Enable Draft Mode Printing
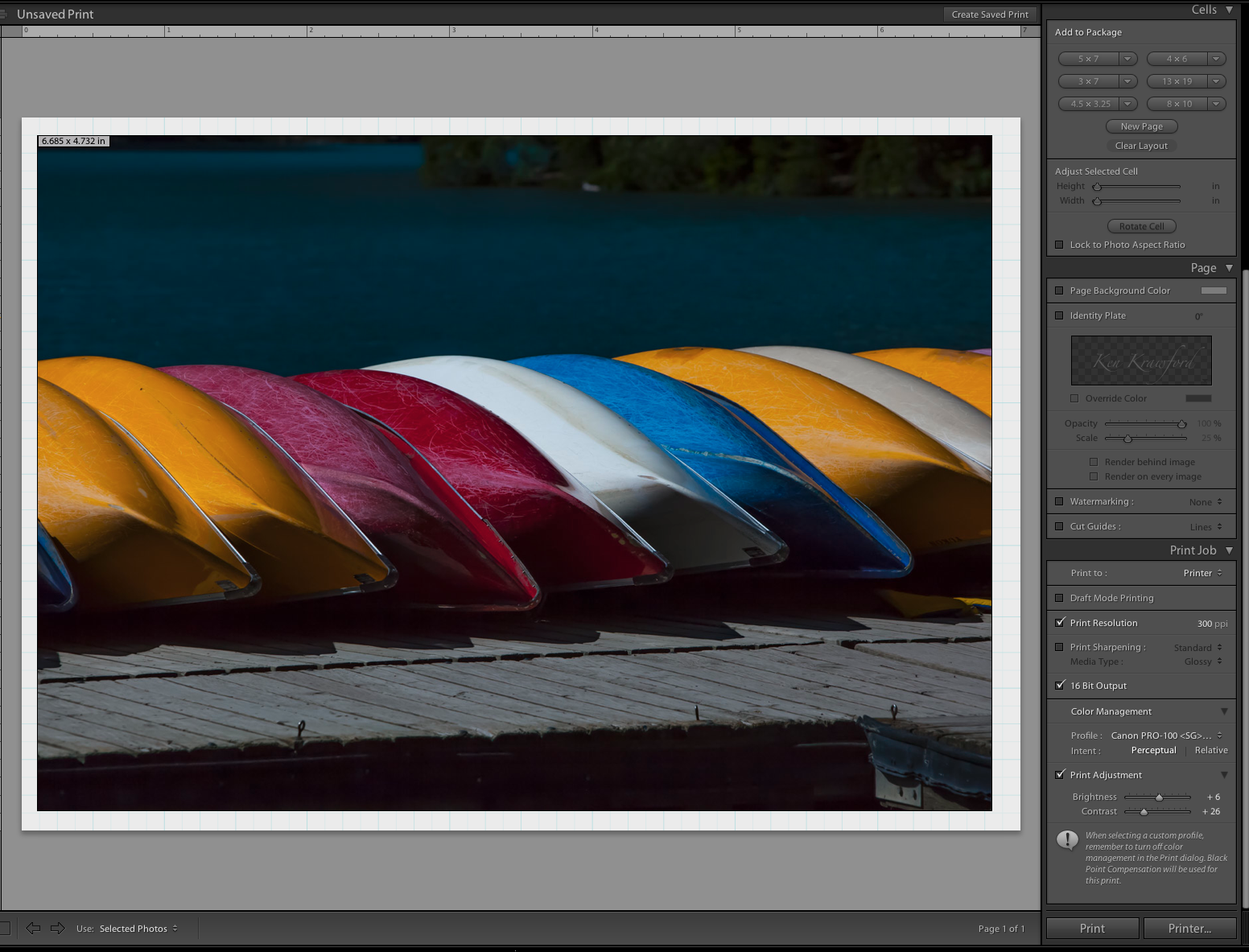The height and width of the screenshot is (952, 1249). [x=1060, y=598]
